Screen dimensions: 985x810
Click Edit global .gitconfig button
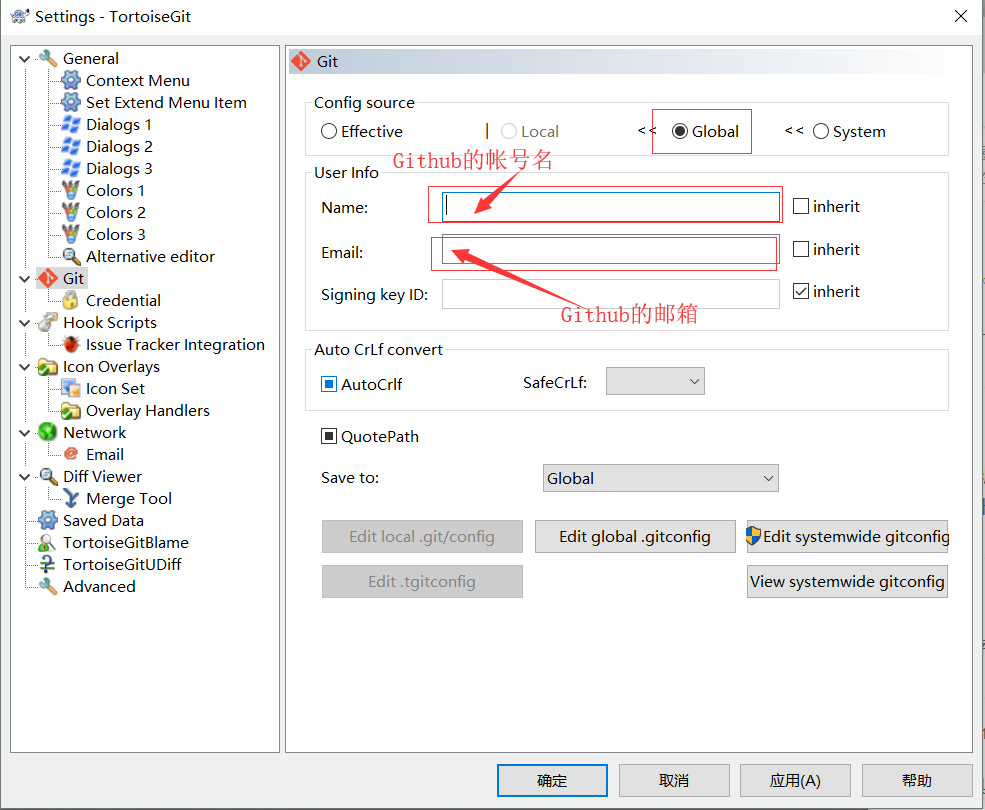635,537
